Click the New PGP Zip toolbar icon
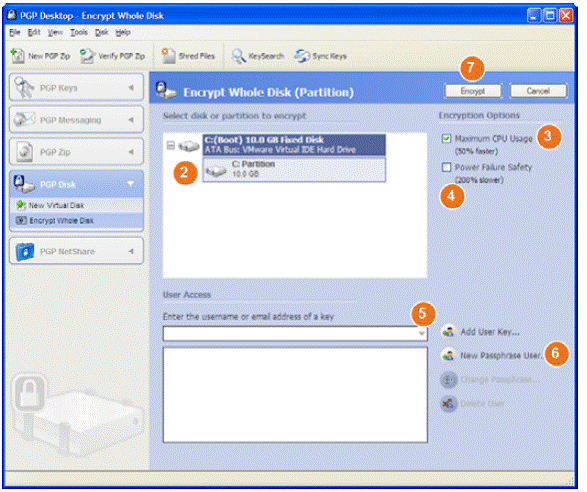The width and height of the screenshot is (587, 492). click(x=17, y=56)
